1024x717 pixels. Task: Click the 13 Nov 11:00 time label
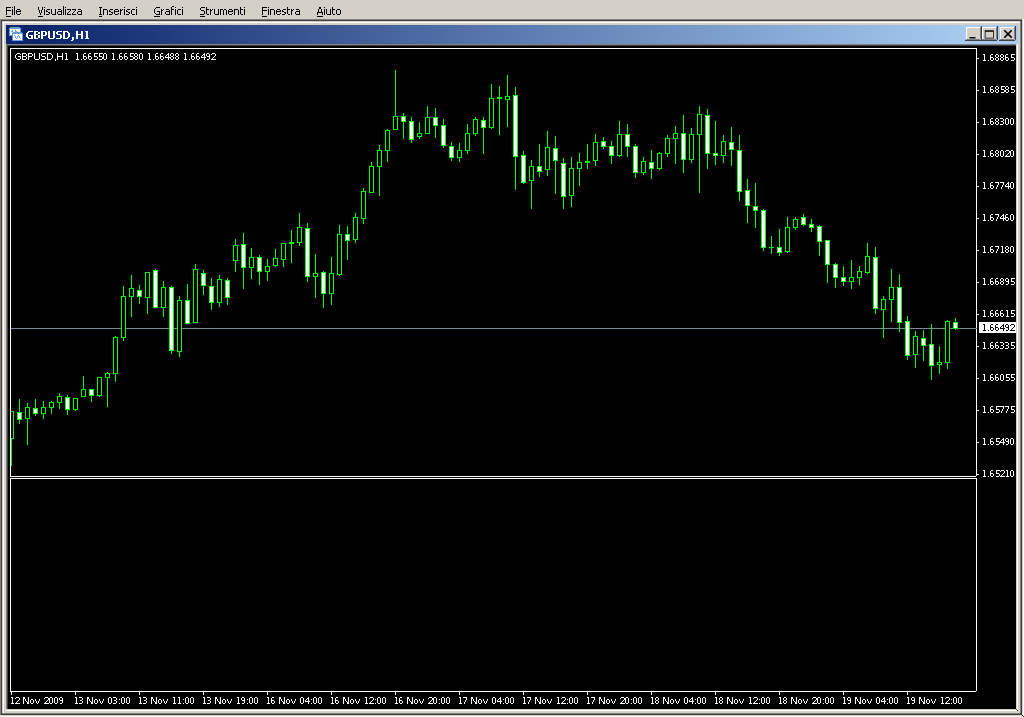point(167,701)
